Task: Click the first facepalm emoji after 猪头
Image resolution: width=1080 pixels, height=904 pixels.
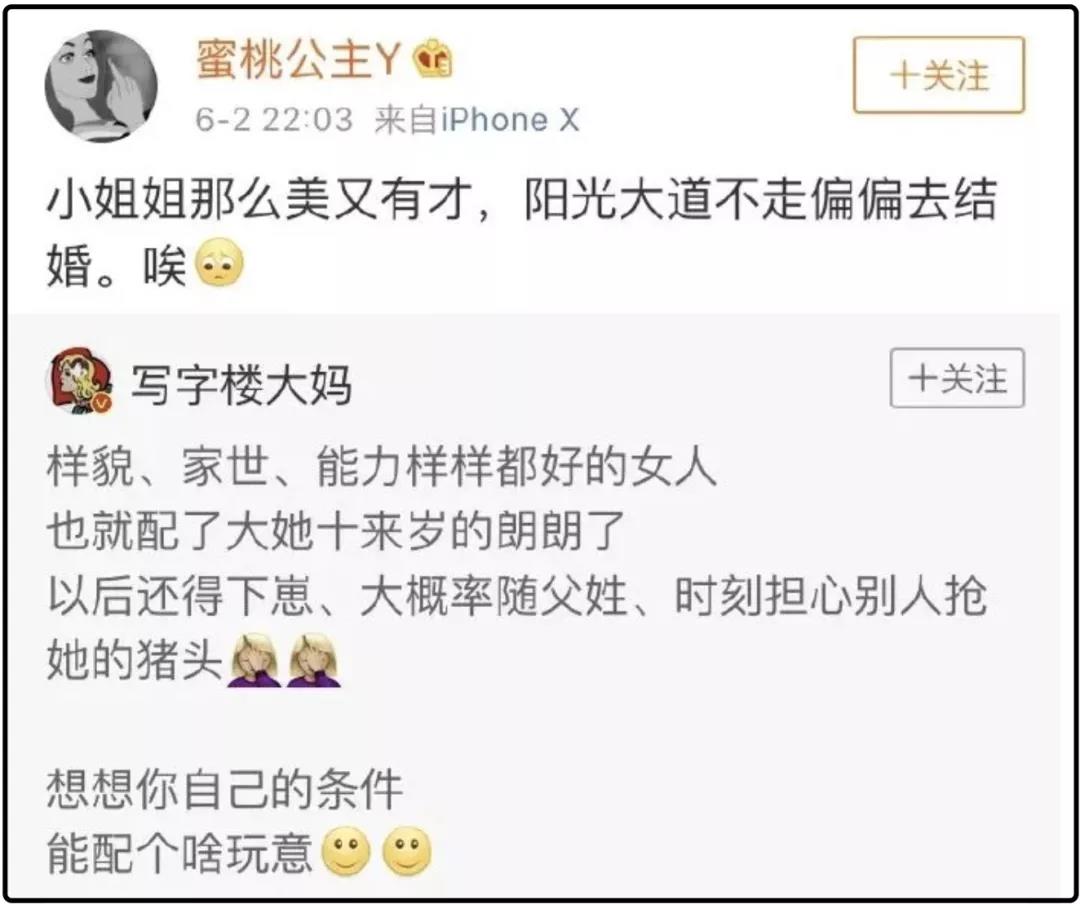Action: point(254,661)
